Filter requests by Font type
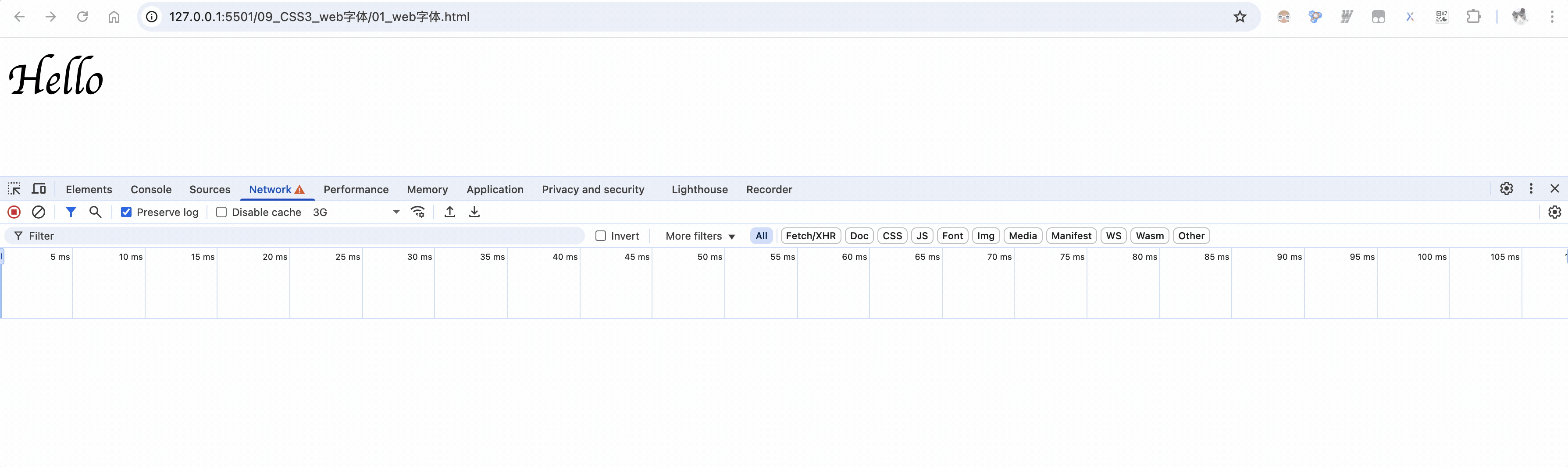Image resolution: width=1568 pixels, height=467 pixels. pyautogui.click(x=952, y=236)
